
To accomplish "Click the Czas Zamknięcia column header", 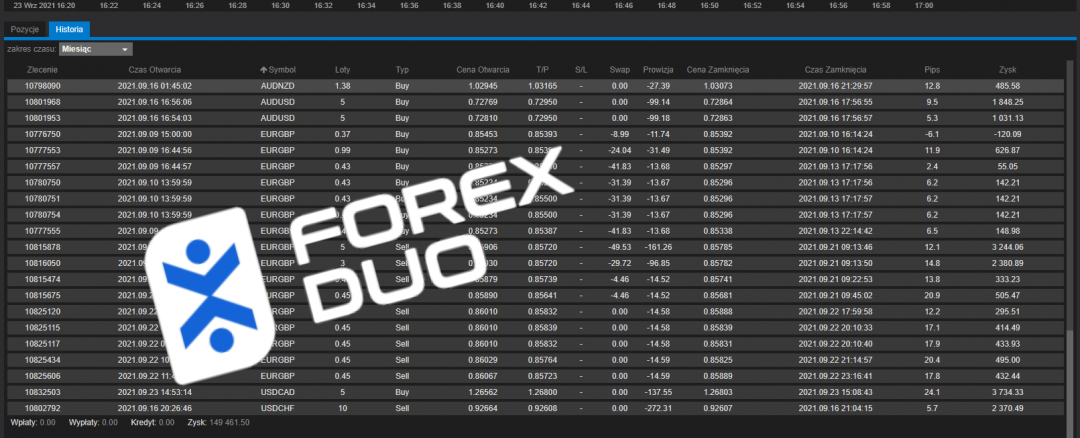I will 834,70.
